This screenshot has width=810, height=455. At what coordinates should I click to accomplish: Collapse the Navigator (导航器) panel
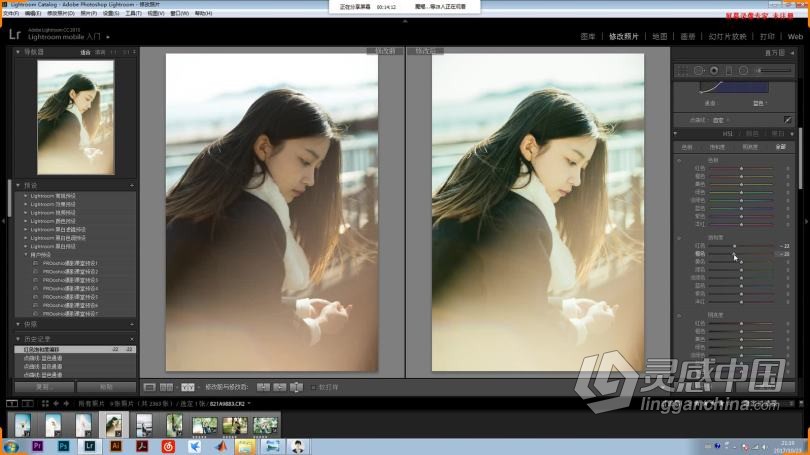18,52
